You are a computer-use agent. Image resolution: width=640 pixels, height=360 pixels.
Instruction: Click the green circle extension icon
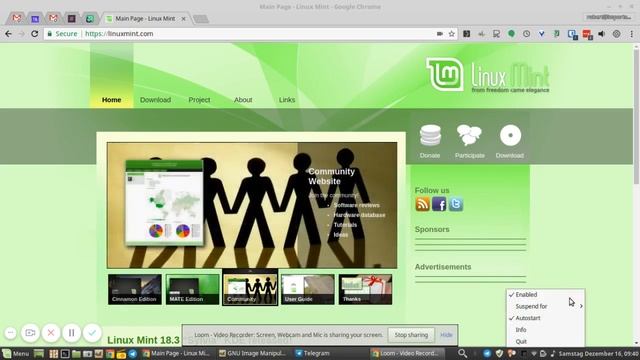click(511, 34)
